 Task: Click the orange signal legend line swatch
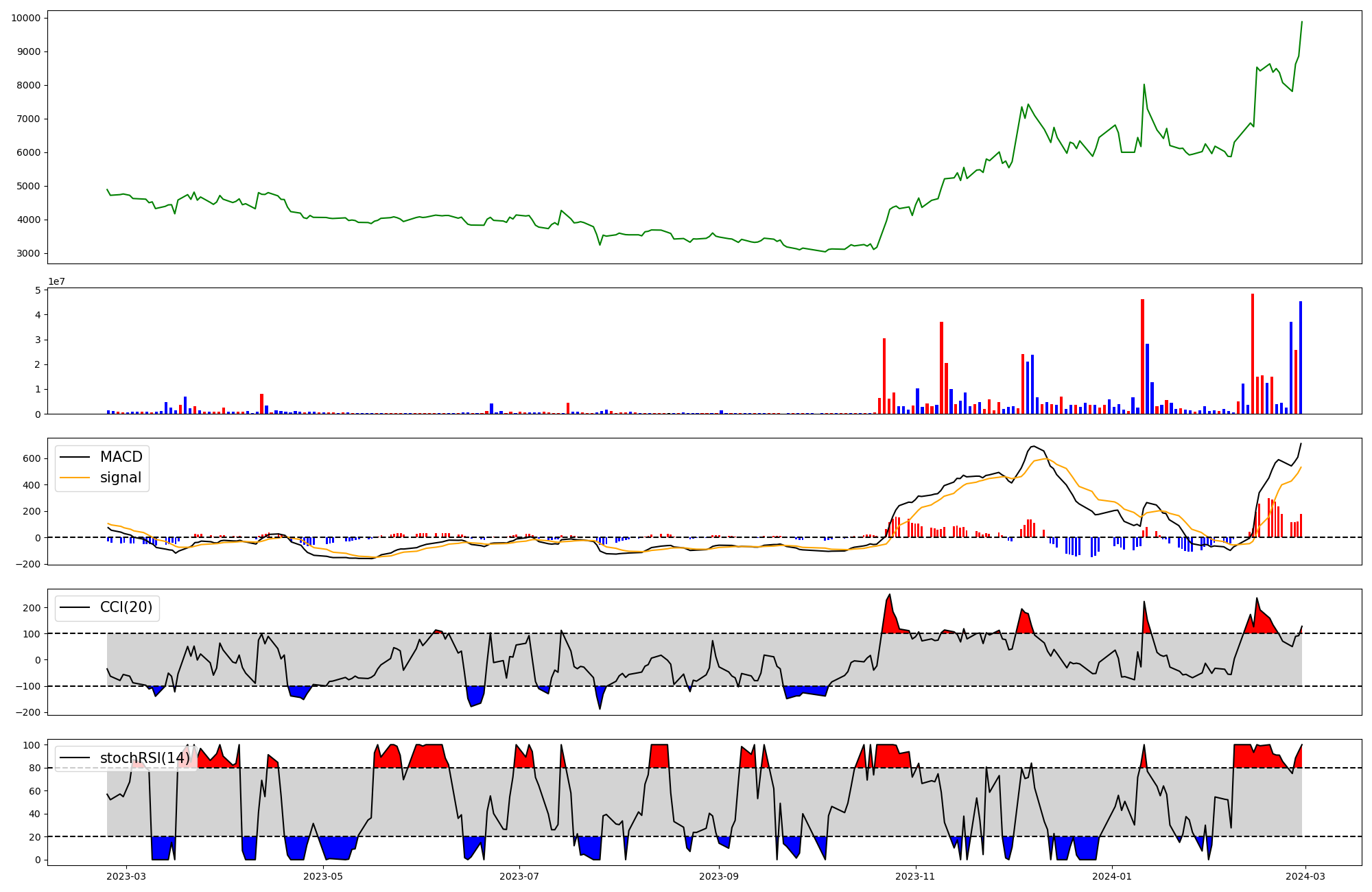pos(75,478)
